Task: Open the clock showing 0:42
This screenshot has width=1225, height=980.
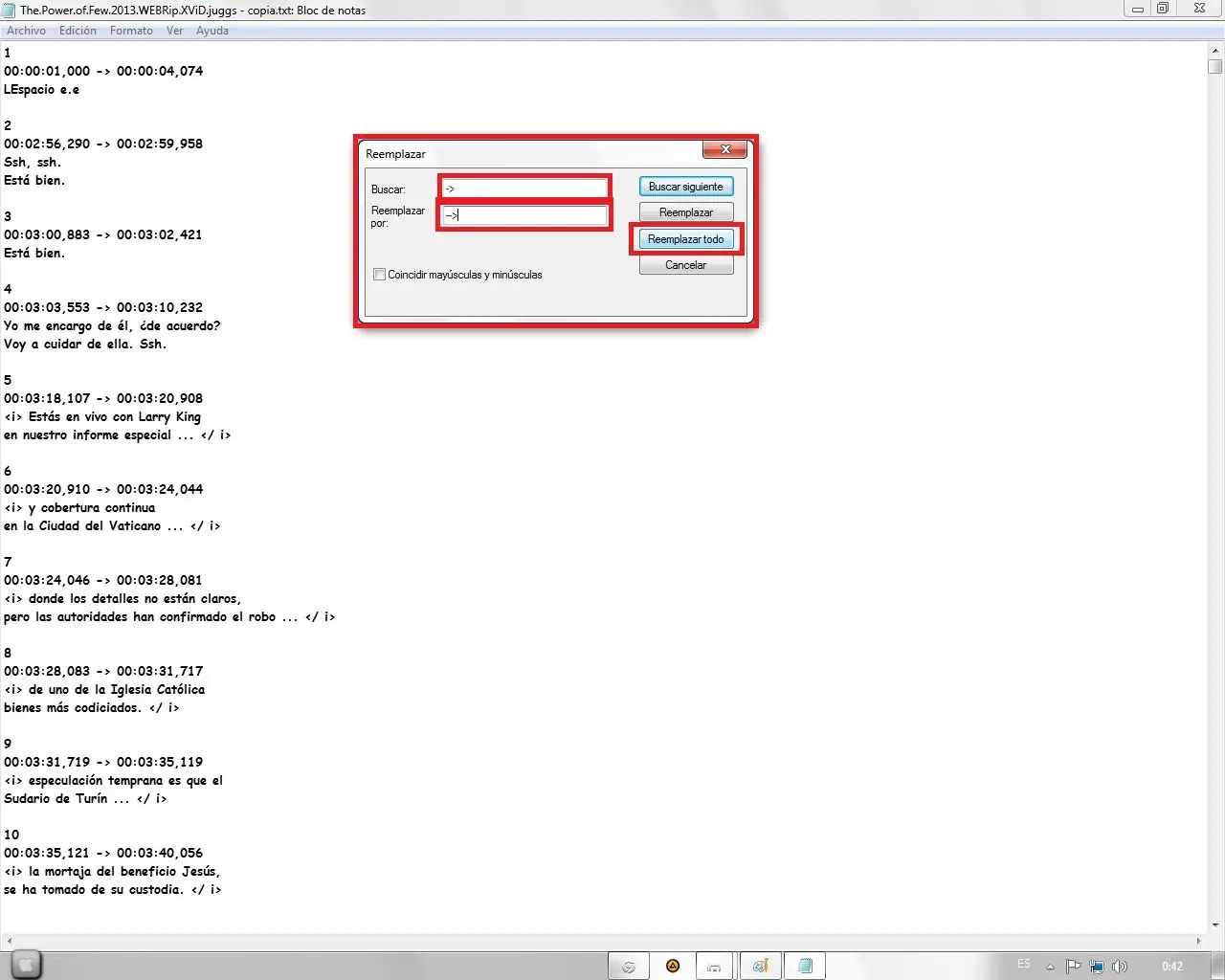Action: pyautogui.click(x=1172, y=966)
